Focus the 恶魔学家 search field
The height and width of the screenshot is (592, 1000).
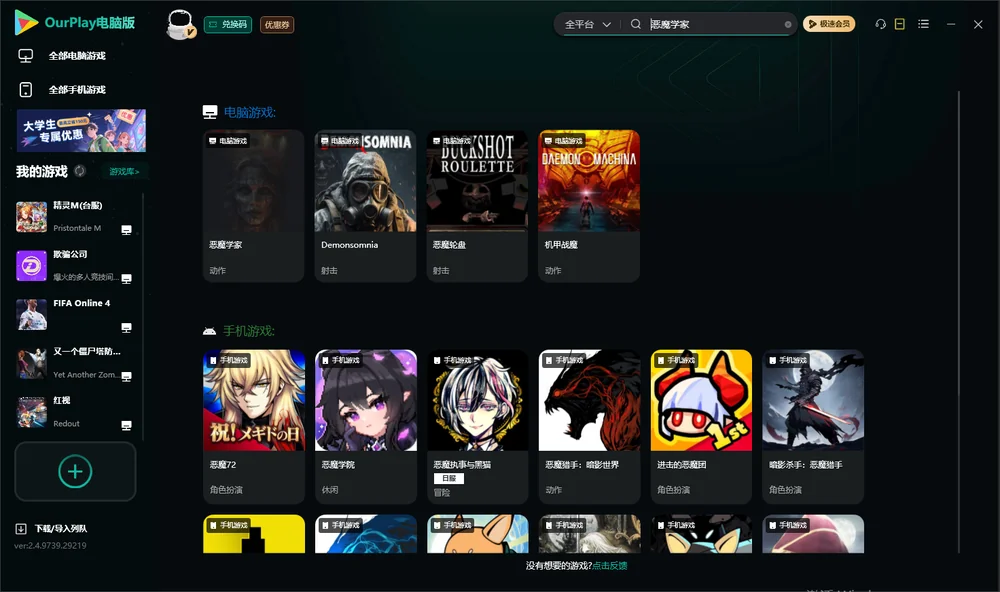click(714, 24)
